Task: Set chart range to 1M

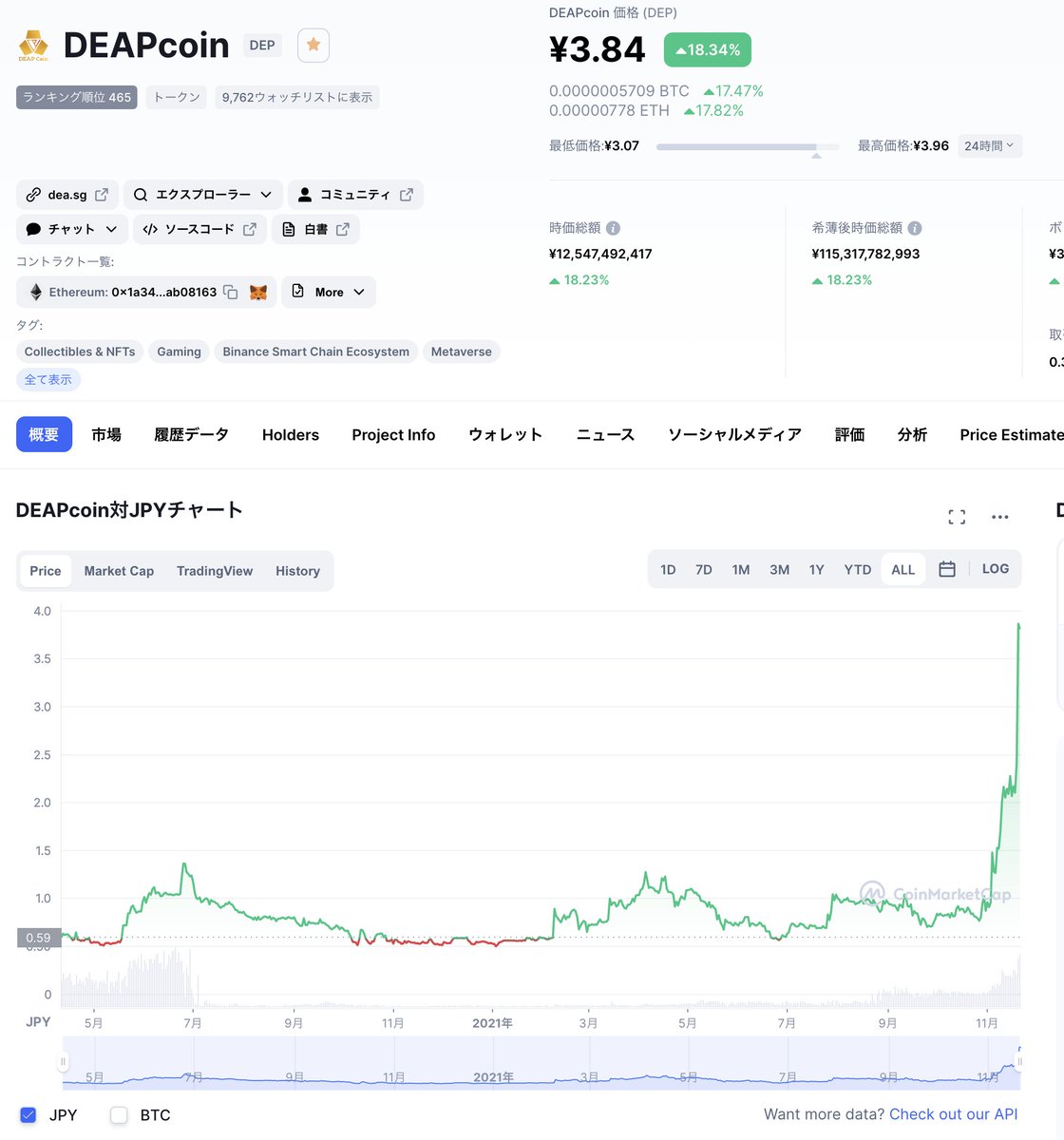Action: (741, 569)
